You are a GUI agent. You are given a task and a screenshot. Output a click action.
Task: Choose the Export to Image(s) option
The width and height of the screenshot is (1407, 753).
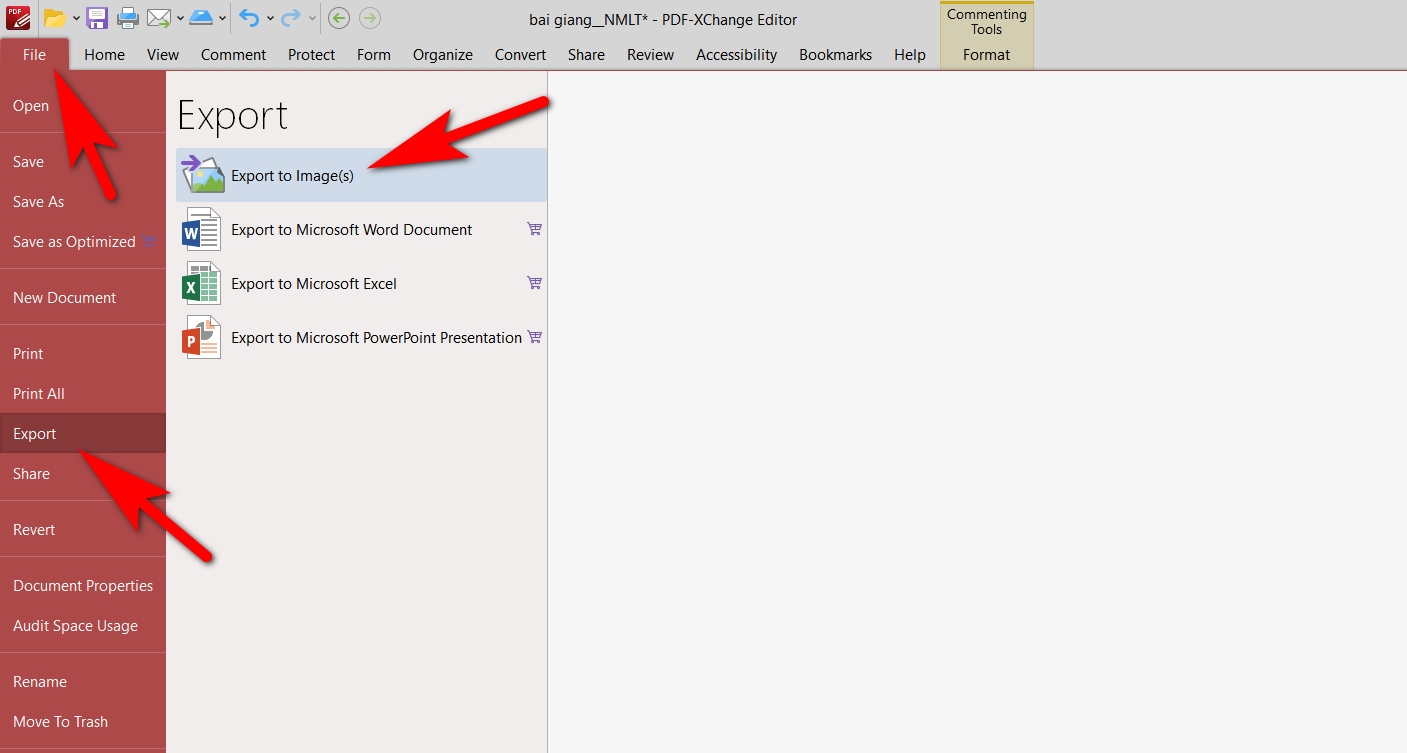[361, 175]
